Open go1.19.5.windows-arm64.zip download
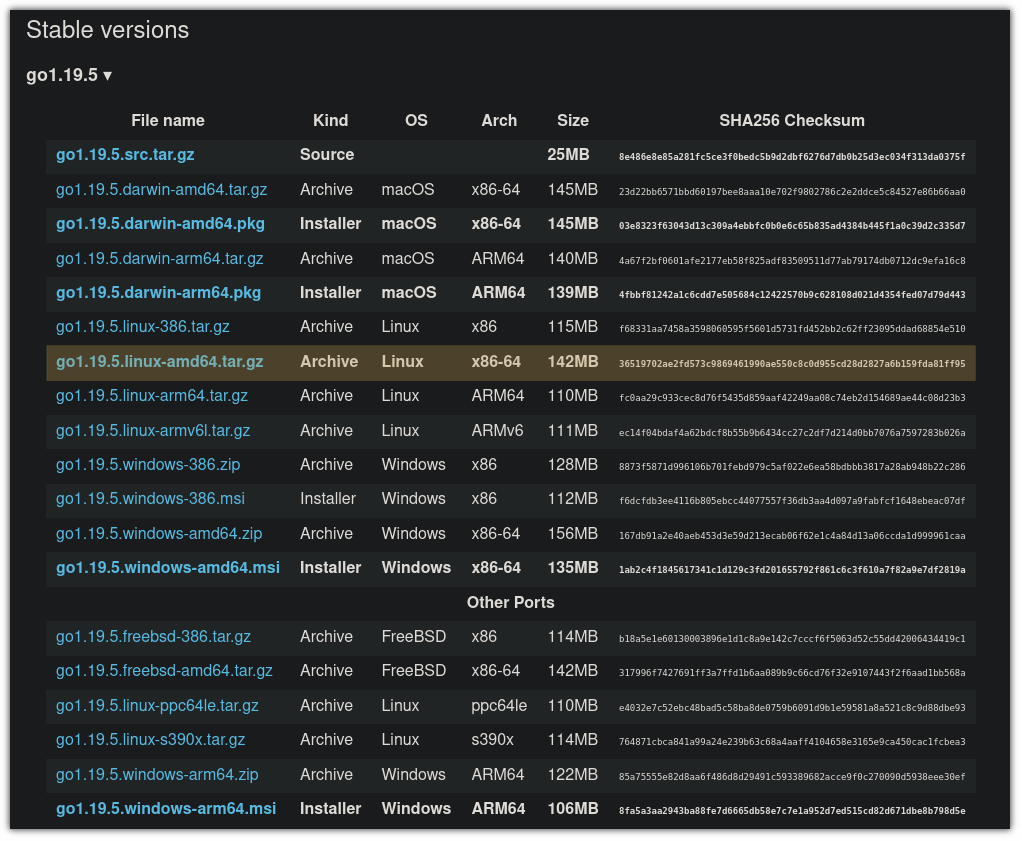 coord(157,775)
